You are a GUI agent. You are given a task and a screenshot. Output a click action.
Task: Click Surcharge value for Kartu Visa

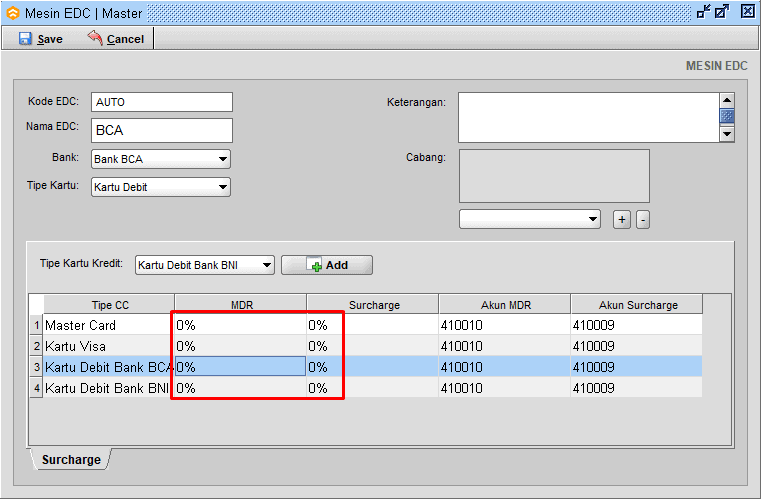point(373,346)
